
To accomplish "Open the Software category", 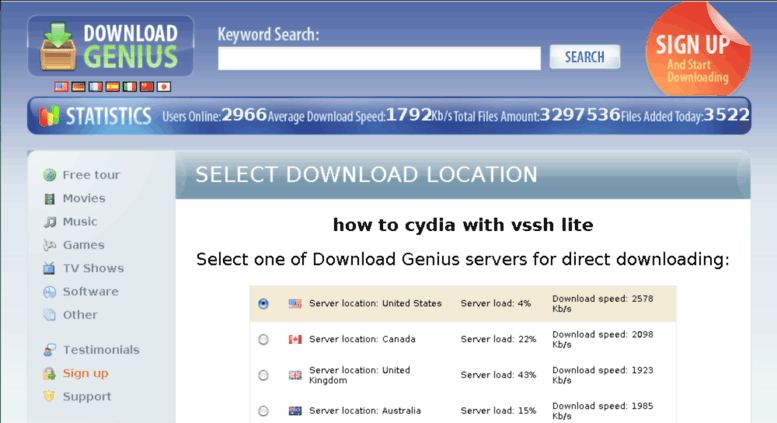I will point(90,291).
